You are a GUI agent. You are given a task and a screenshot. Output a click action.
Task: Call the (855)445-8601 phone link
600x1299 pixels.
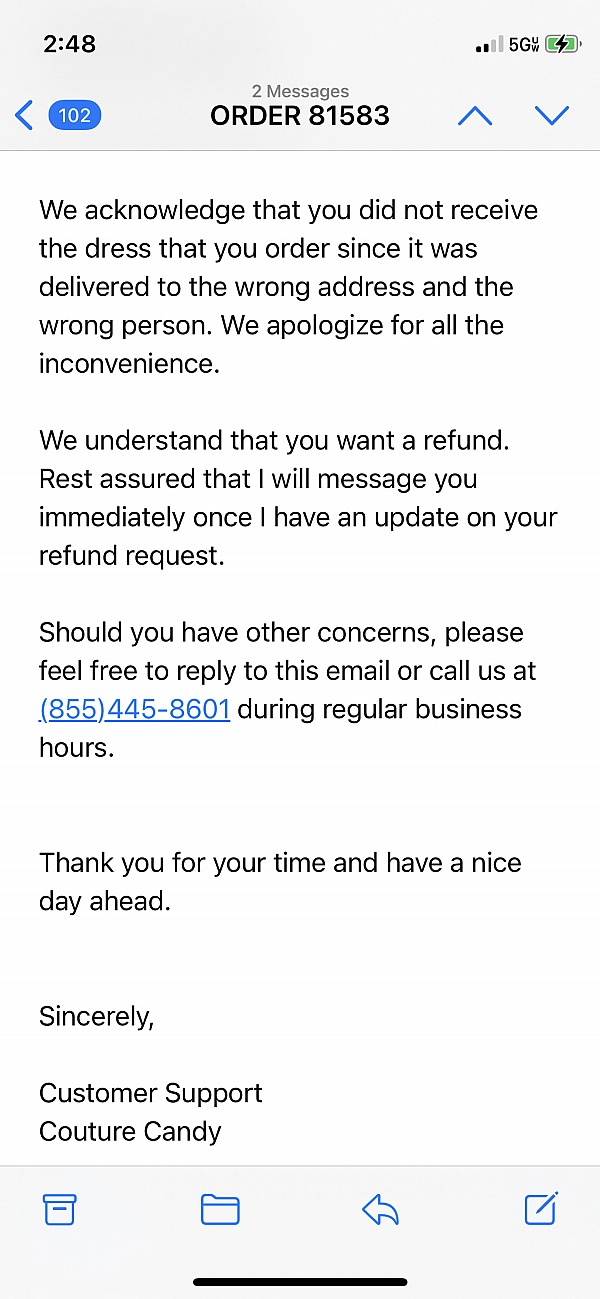(x=135, y=709)
